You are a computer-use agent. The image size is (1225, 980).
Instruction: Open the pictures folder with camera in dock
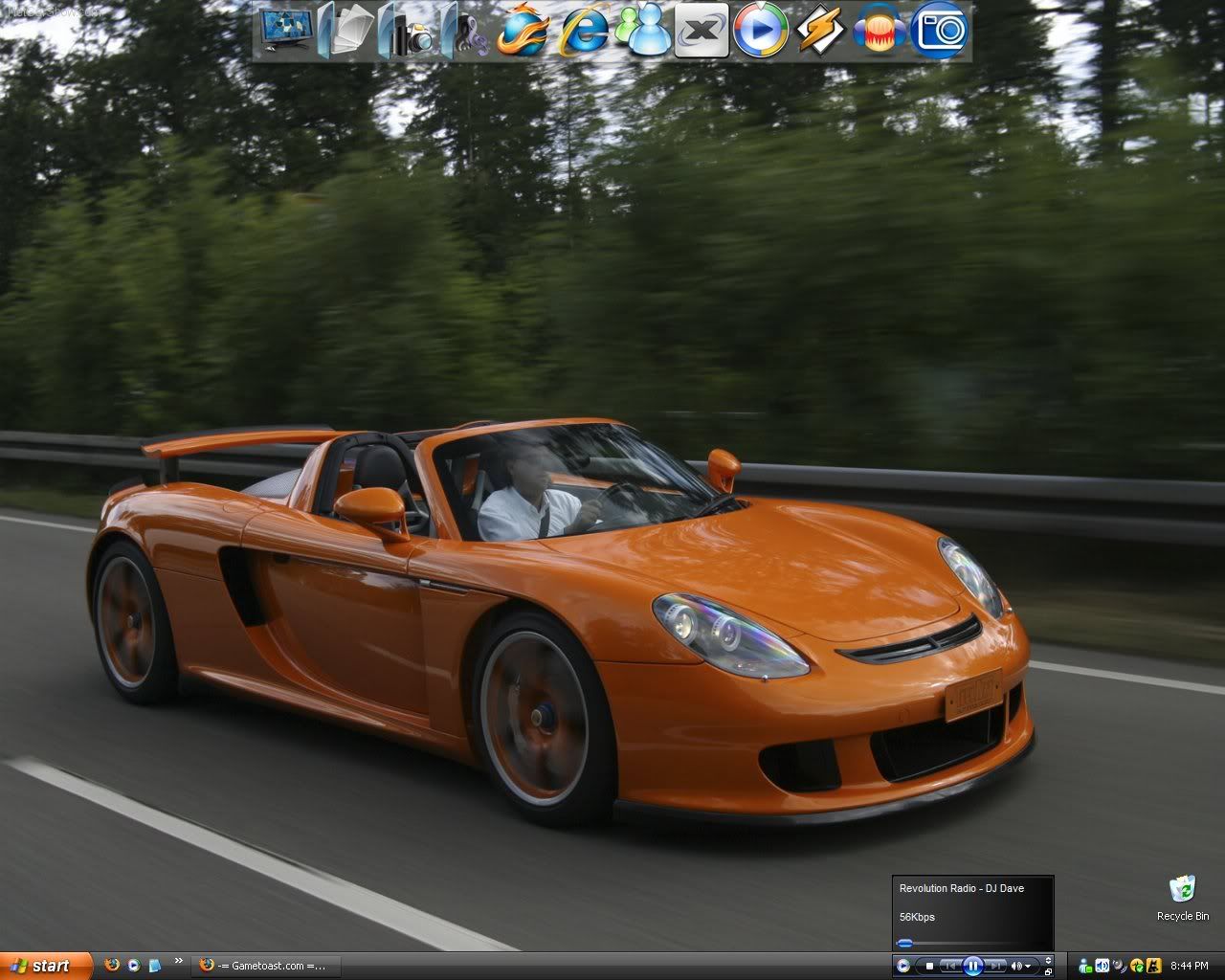pyautogui.click(x=406, y=31)
